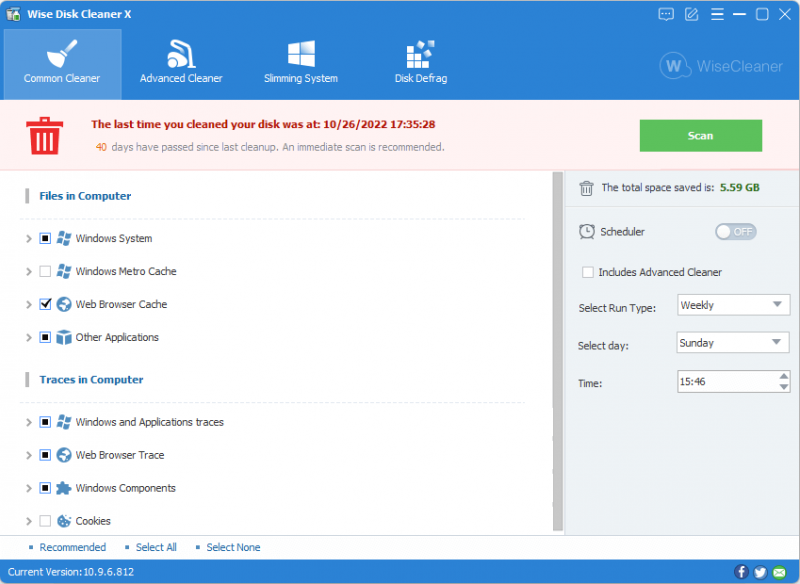Click the Select All link
Viewport: 800px width, 584px height.
coord(156,547)
